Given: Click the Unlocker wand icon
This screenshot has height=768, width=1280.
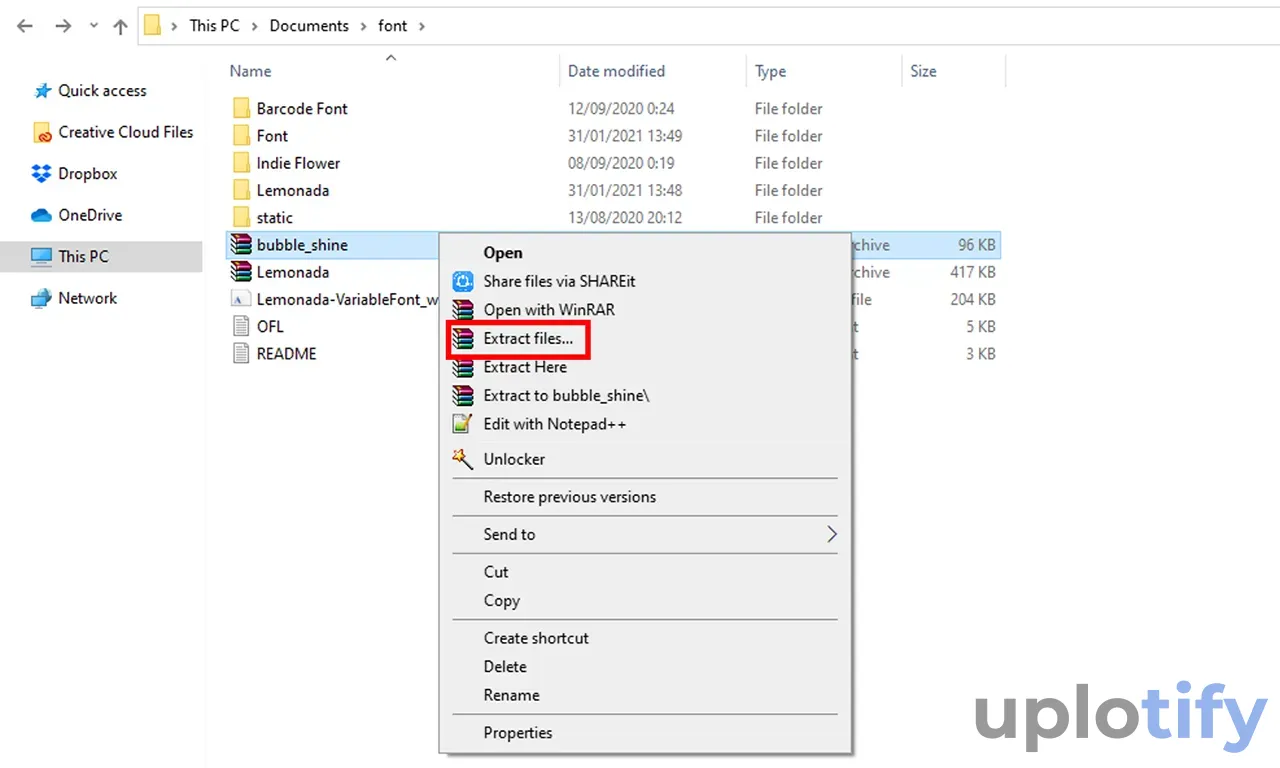Looking at the screenshot, I should pos(462,458).
